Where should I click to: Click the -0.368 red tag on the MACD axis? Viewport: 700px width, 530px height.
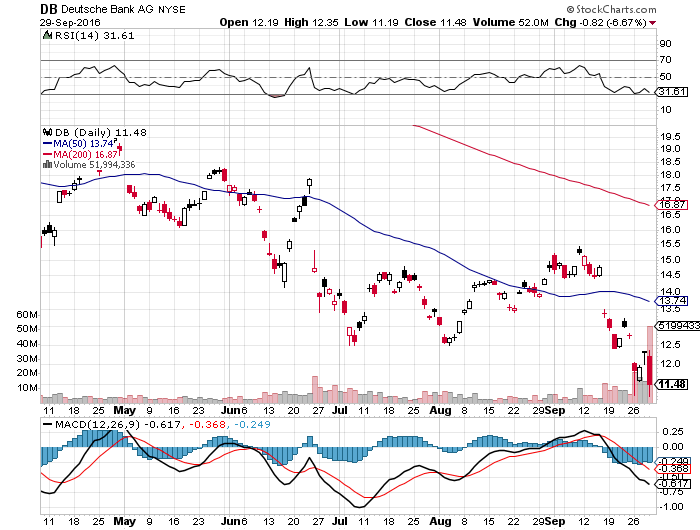672,469
